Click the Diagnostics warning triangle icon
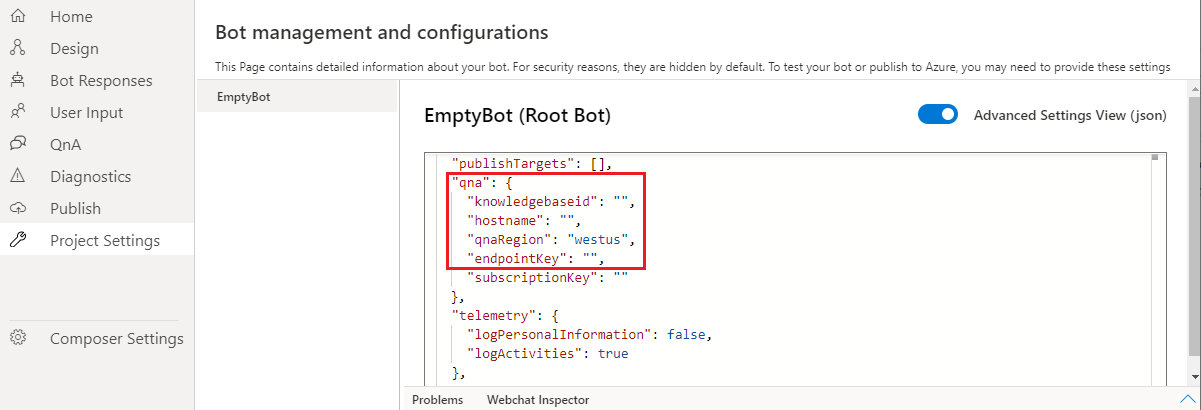This screenshot has width=1201, height=410. click(17, 176)
